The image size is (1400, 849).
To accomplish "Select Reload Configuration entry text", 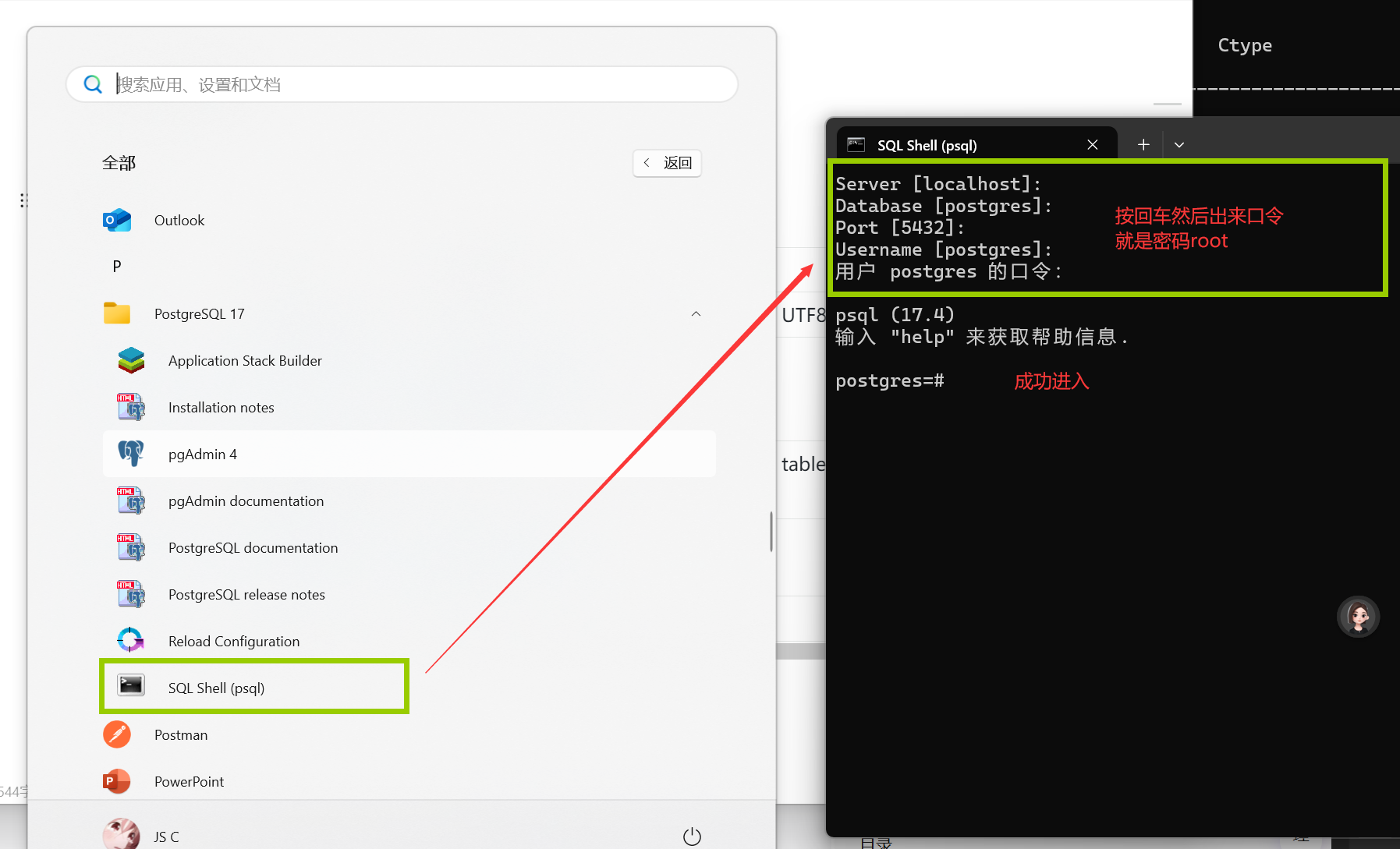I will point(234,641).
